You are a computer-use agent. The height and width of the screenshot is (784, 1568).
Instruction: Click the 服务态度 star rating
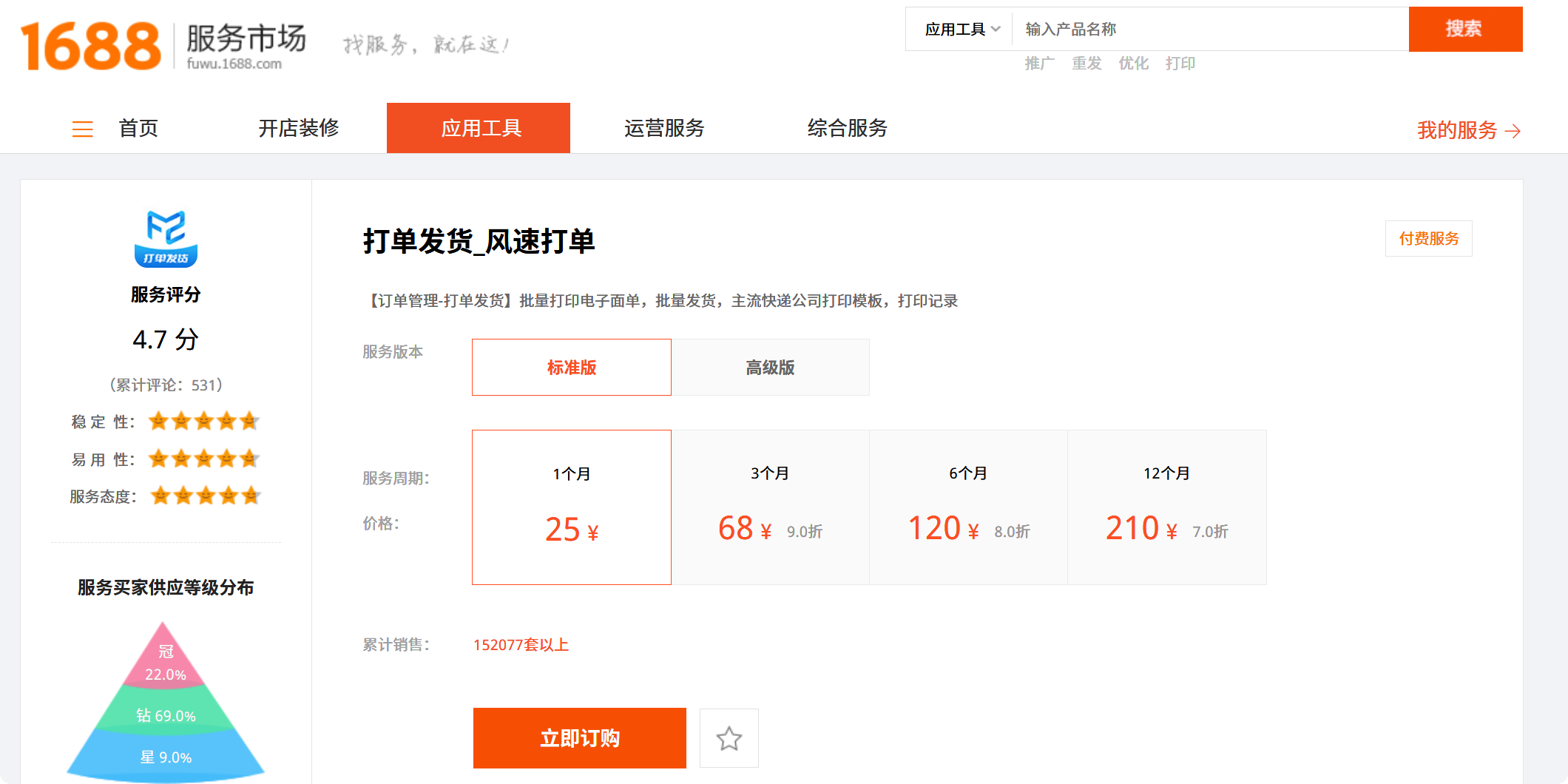(x=206, y=496)
